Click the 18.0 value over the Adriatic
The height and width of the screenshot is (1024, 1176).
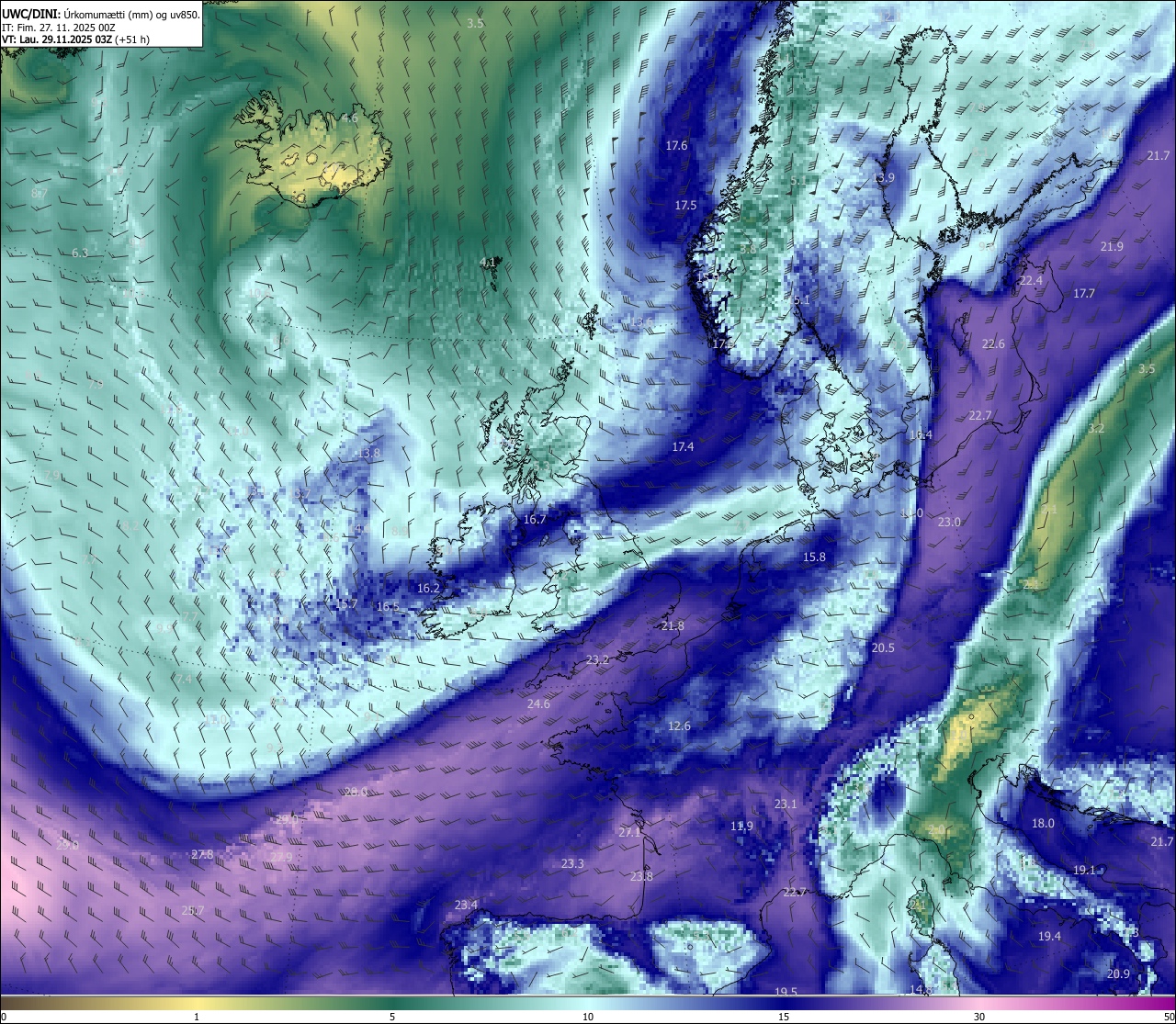click(1043, 823)
